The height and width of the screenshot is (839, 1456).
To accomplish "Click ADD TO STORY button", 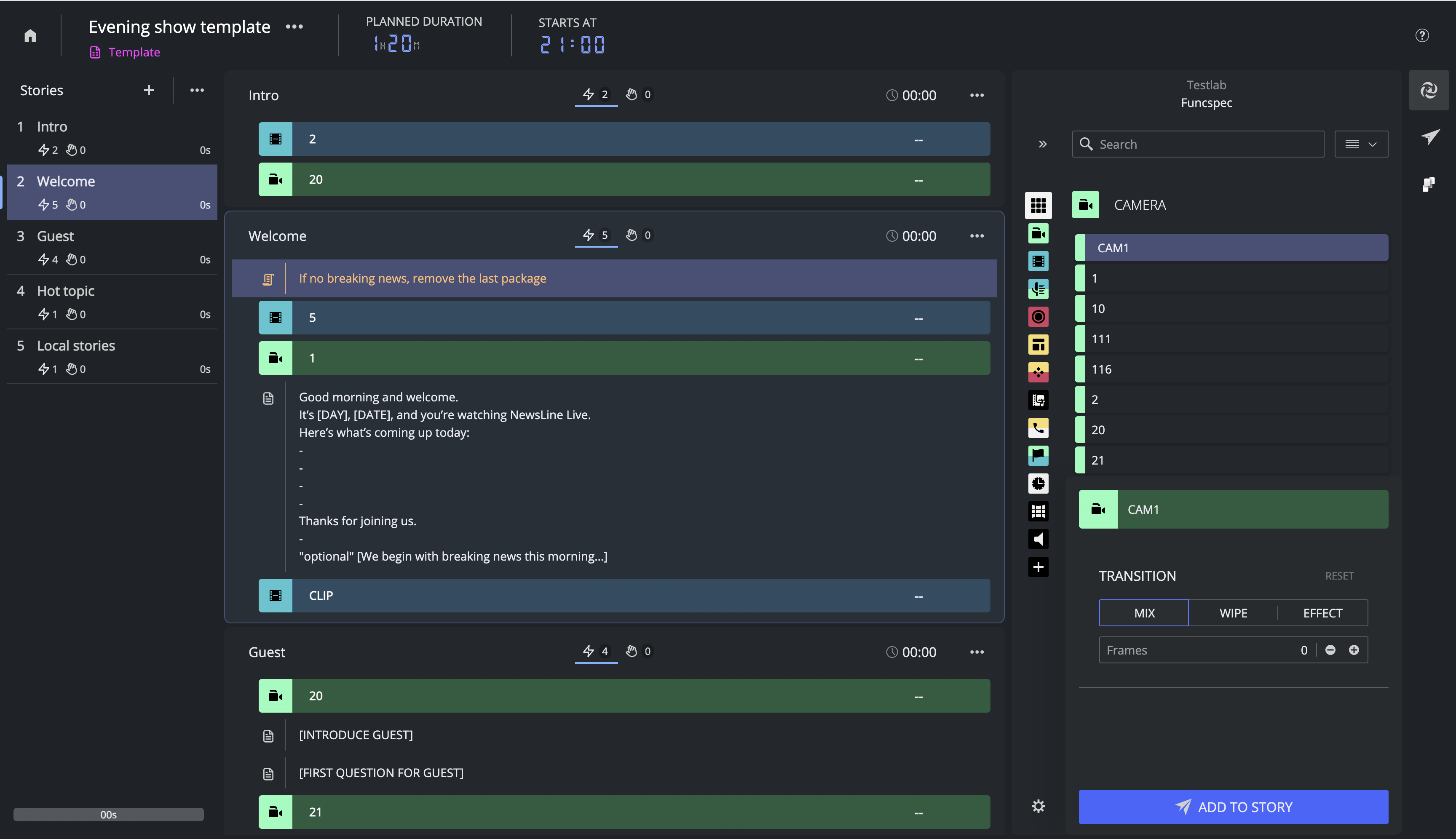I will pyautogui.click(x=1233, y=807).
